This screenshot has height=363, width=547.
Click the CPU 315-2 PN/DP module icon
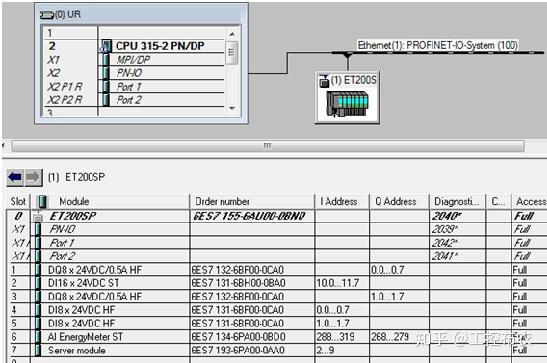(105, 46)
